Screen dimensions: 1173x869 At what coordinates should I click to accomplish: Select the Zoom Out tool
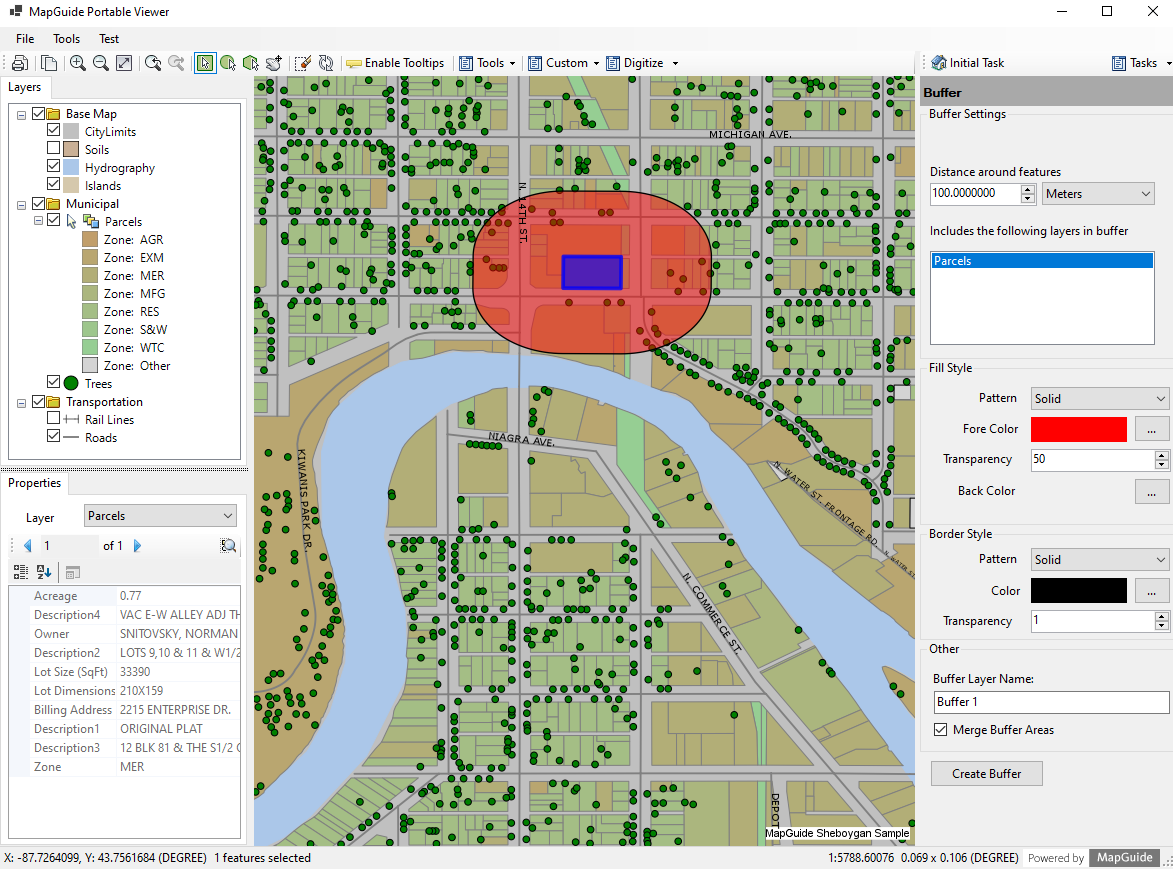[x=101, y=63]
